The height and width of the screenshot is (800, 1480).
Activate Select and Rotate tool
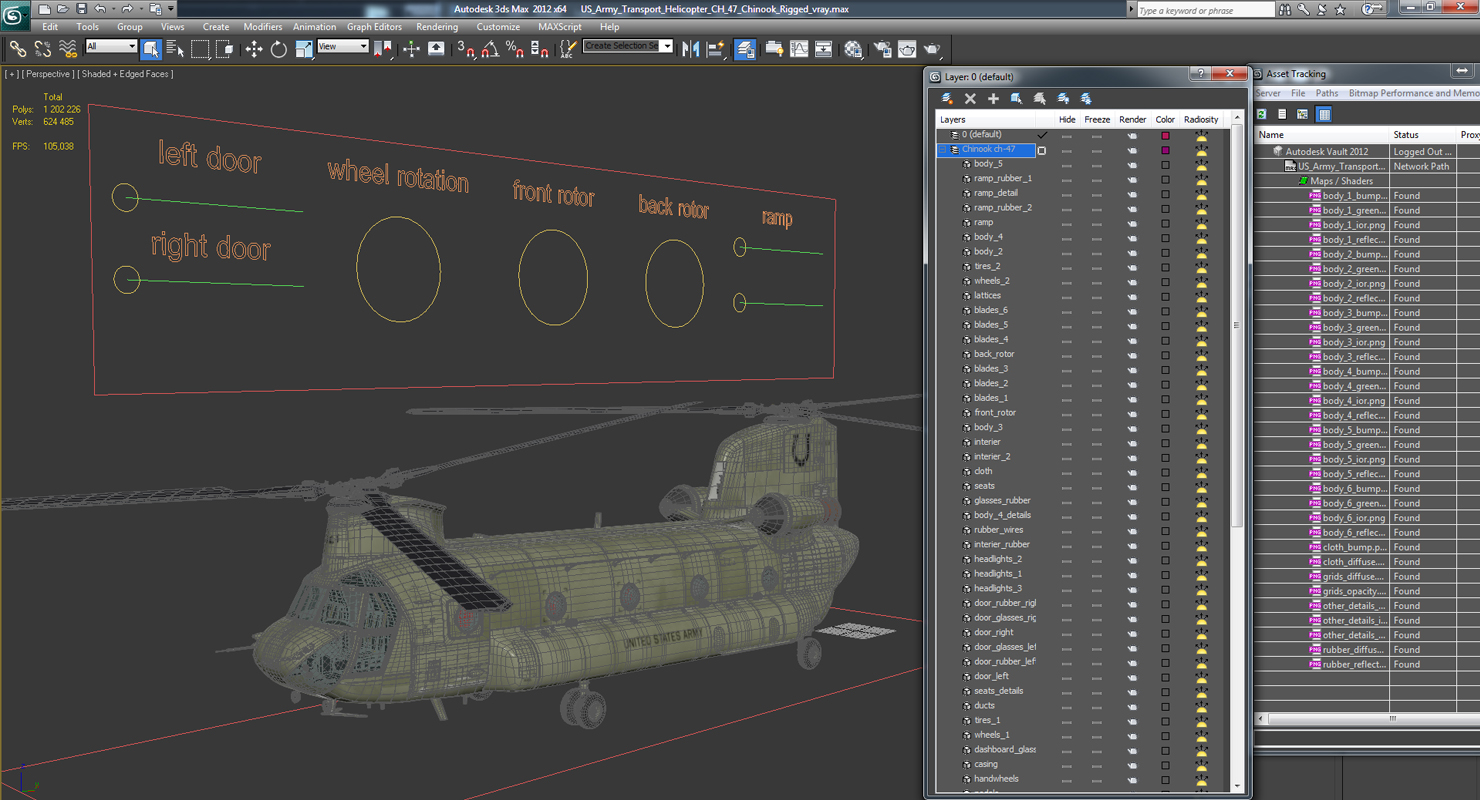279,48
